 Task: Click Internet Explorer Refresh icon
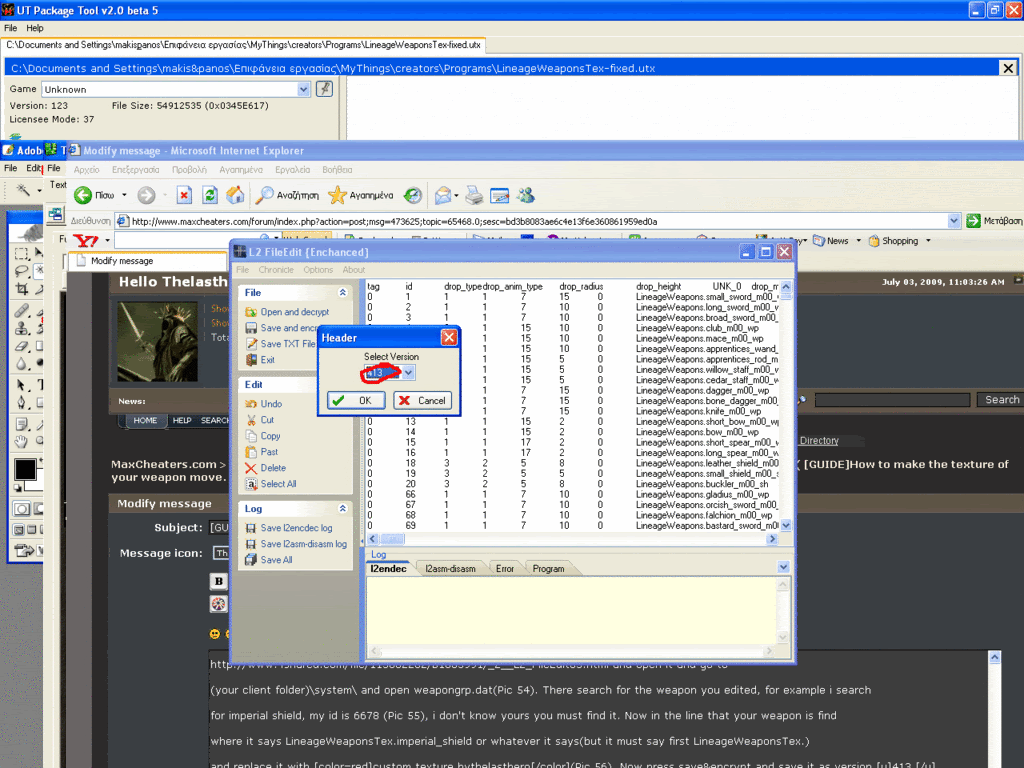pyautogui.click(x=210, y=195)
